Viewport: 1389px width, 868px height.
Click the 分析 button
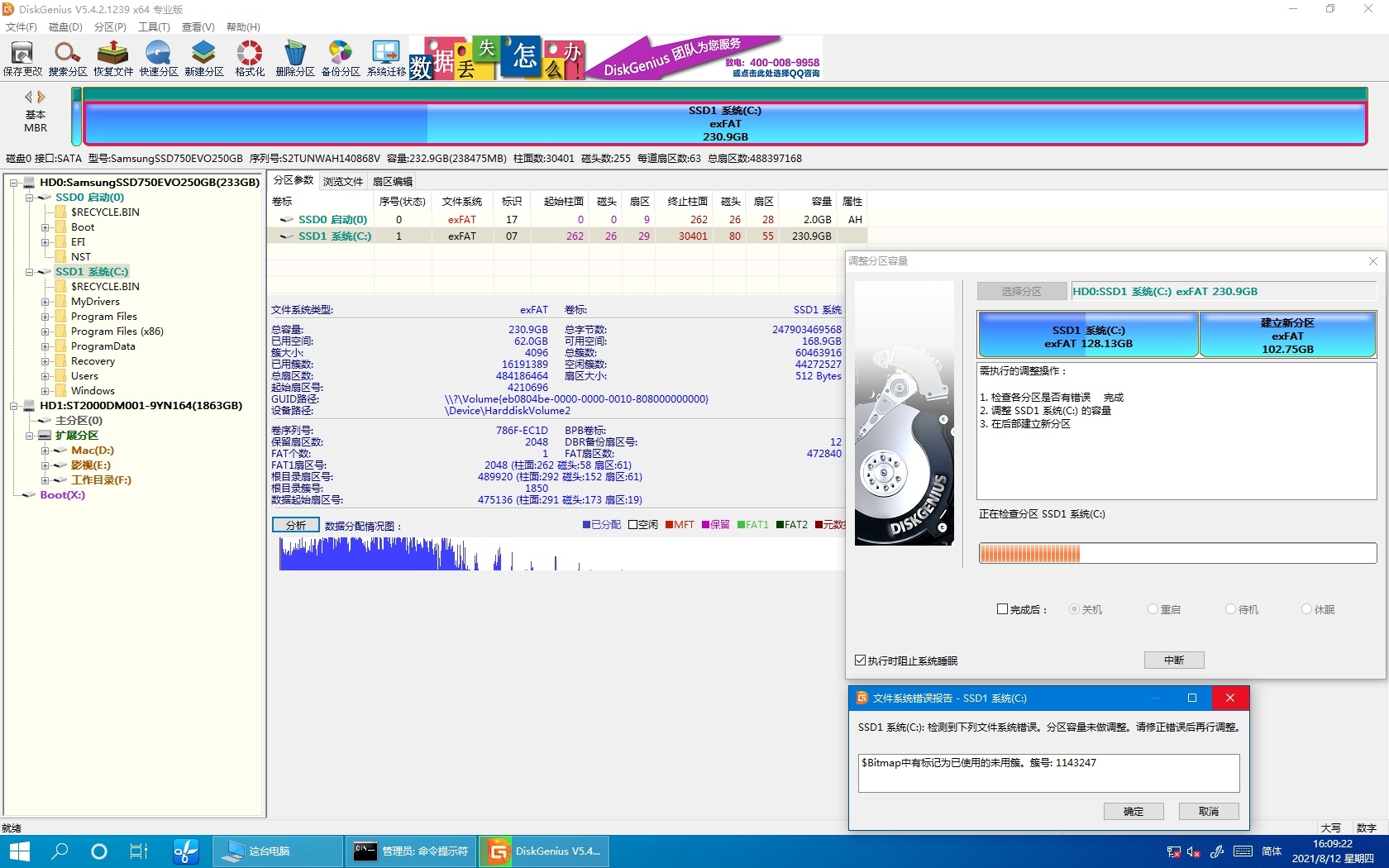[295, 525]
